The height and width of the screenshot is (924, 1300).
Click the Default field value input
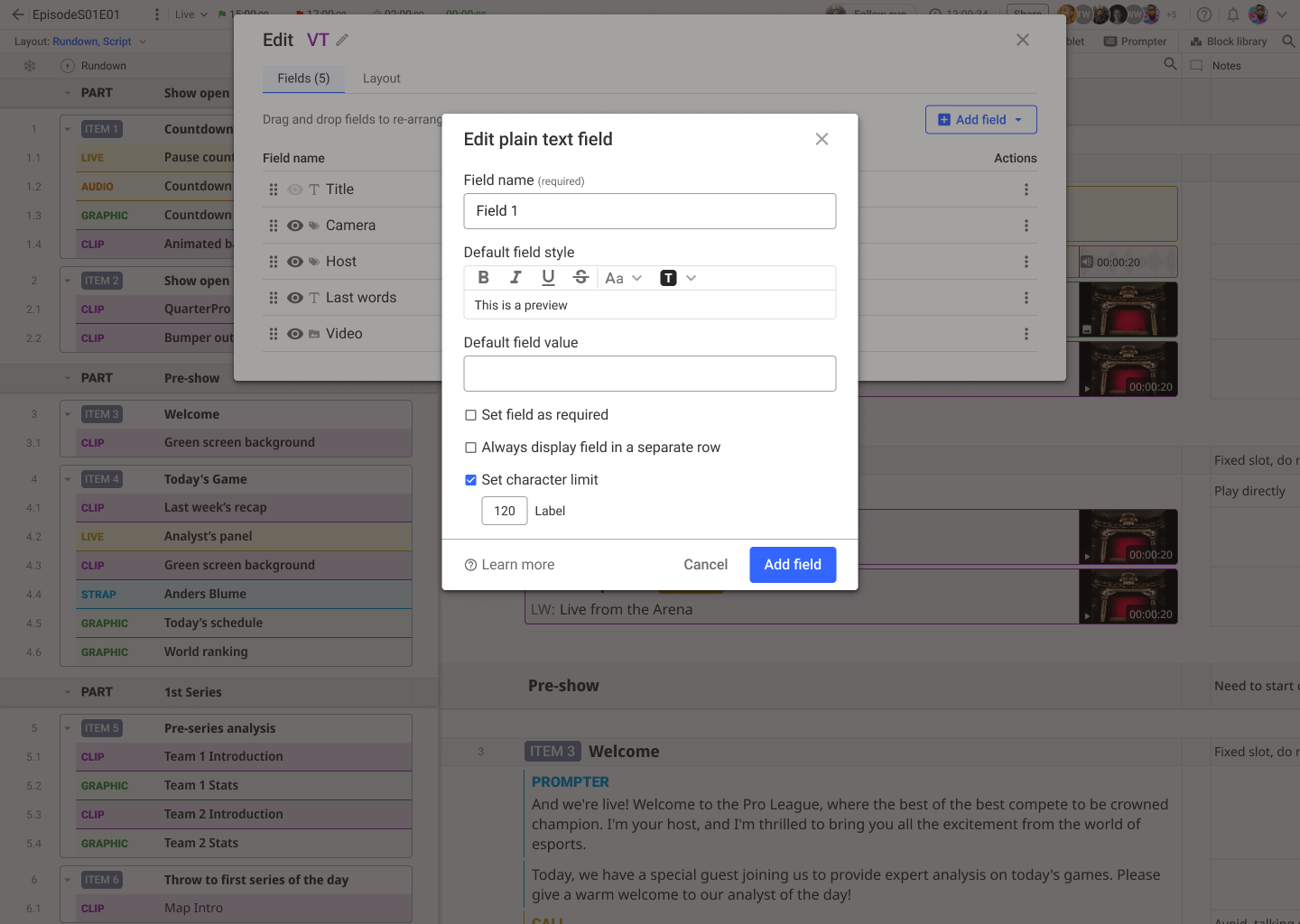point(650,374)
